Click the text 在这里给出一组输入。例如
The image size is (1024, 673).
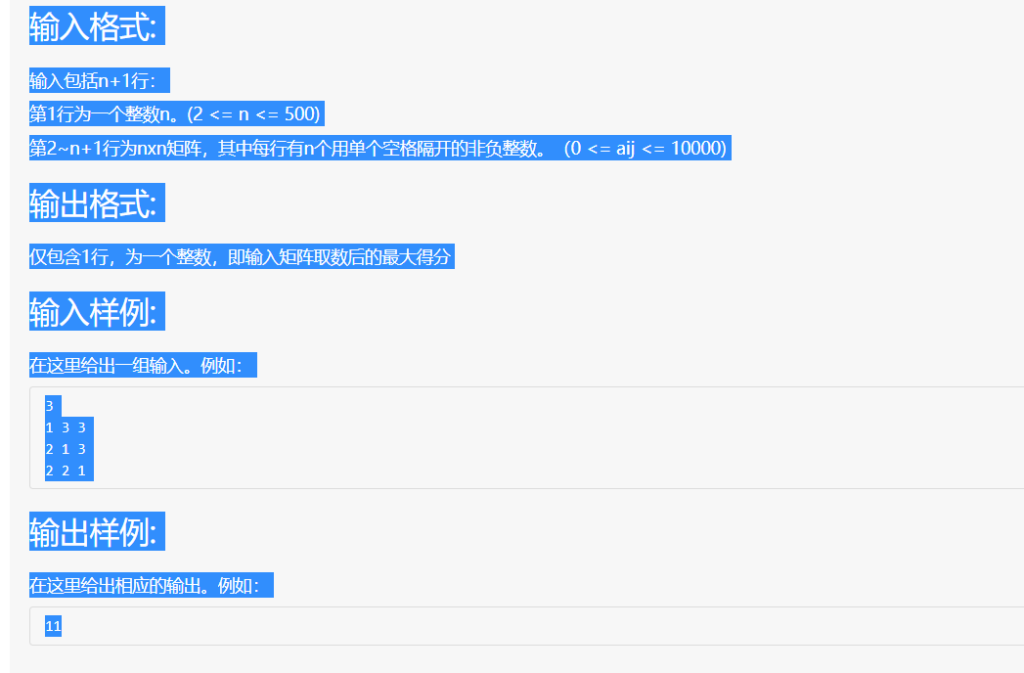click(x=142, y=366)
